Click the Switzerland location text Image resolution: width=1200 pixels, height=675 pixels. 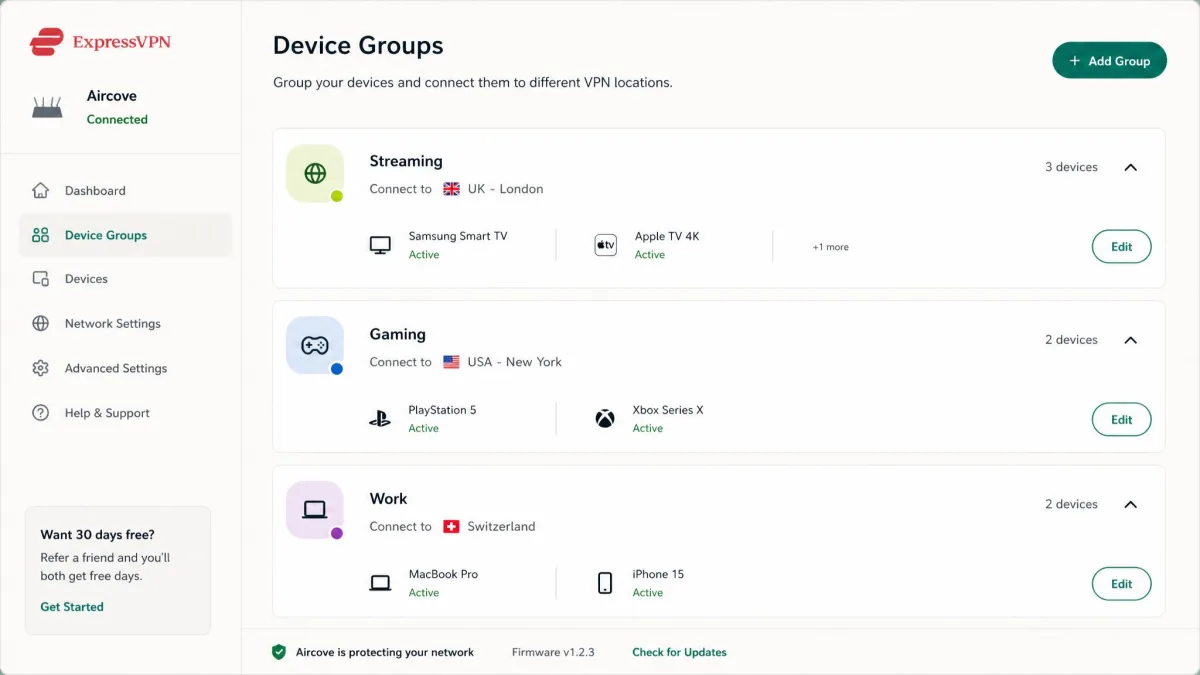point(502,526)
